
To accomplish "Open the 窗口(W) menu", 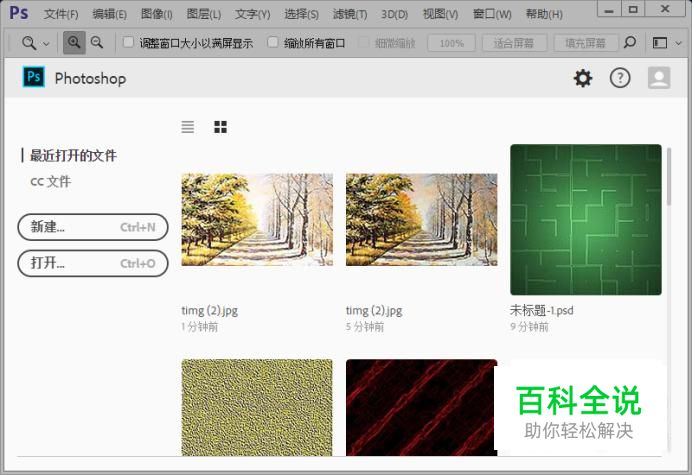I will (x=492, y=15).
